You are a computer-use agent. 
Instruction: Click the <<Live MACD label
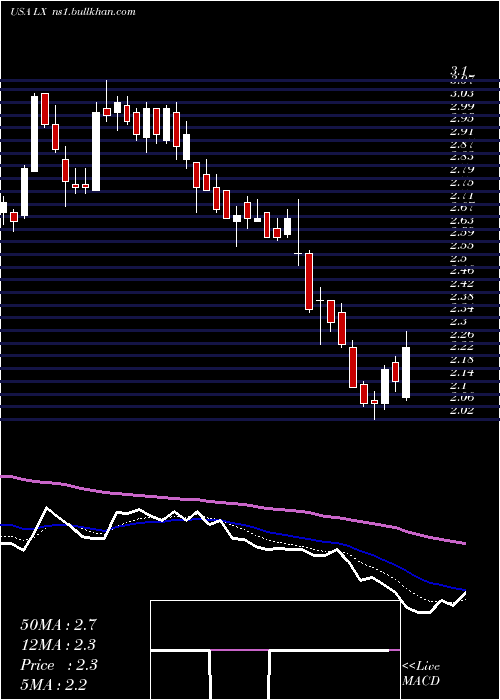coord(421,673)
